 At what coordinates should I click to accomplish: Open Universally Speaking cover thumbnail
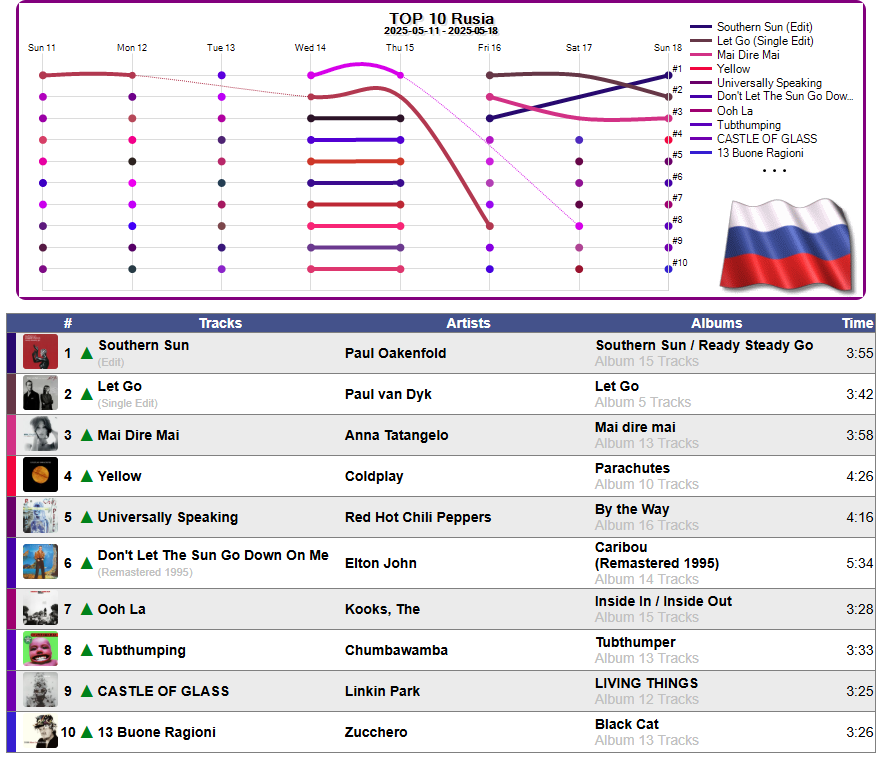click(x=40, y=516)
